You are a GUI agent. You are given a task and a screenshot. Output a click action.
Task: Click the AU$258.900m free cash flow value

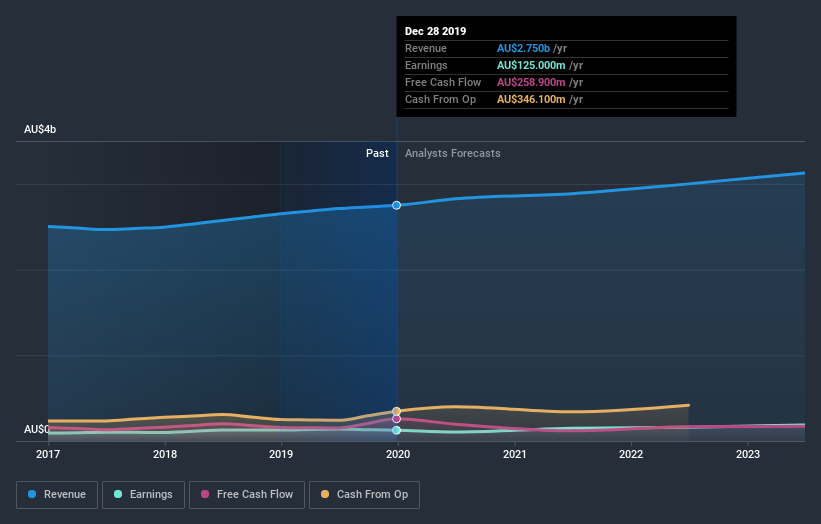(x=531, y=82)
